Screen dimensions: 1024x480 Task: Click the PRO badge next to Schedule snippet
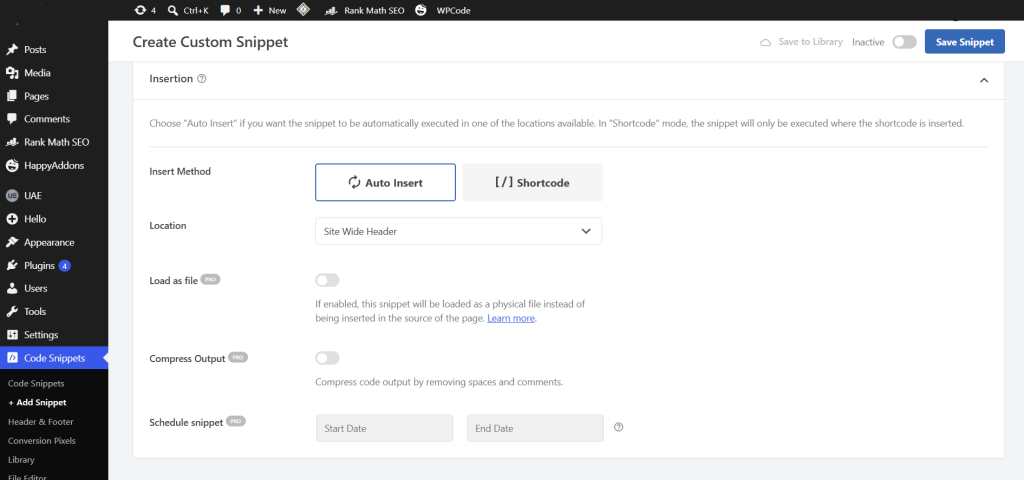(236, 421)
